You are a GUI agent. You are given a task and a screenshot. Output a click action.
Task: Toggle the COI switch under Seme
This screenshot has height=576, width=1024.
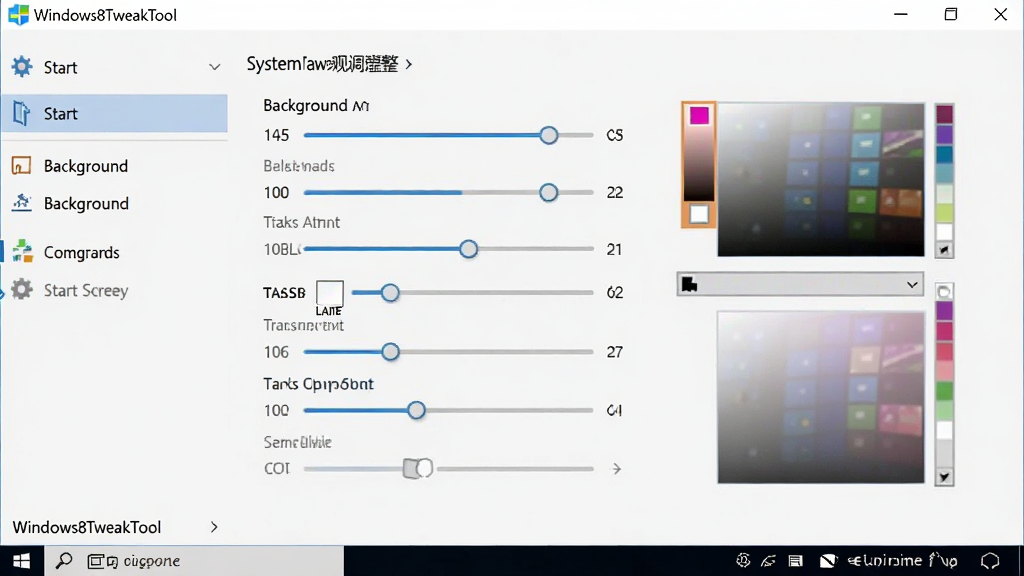(x=418, y=468)
